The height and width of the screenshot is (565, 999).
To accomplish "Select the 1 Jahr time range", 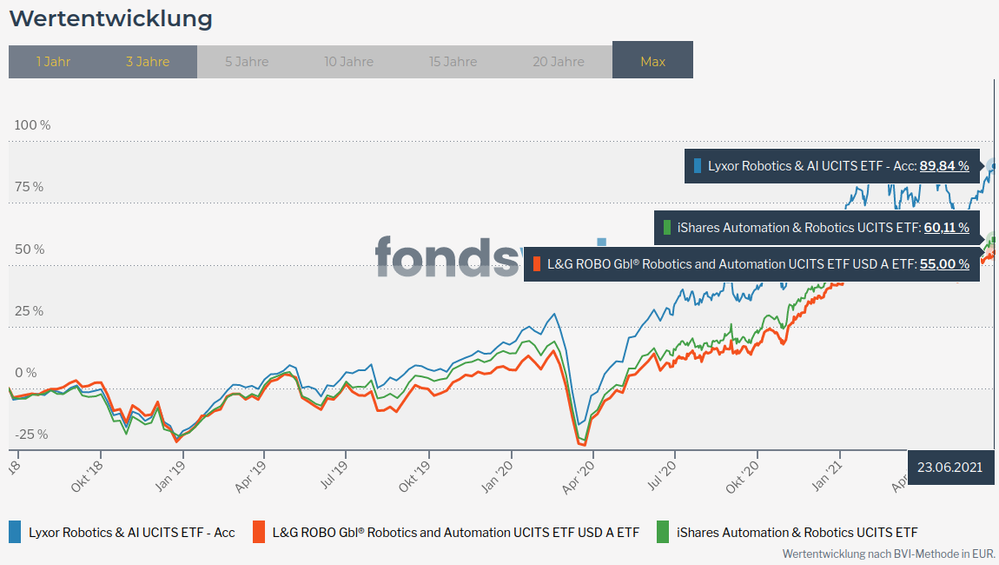I will tap(53, 61).
